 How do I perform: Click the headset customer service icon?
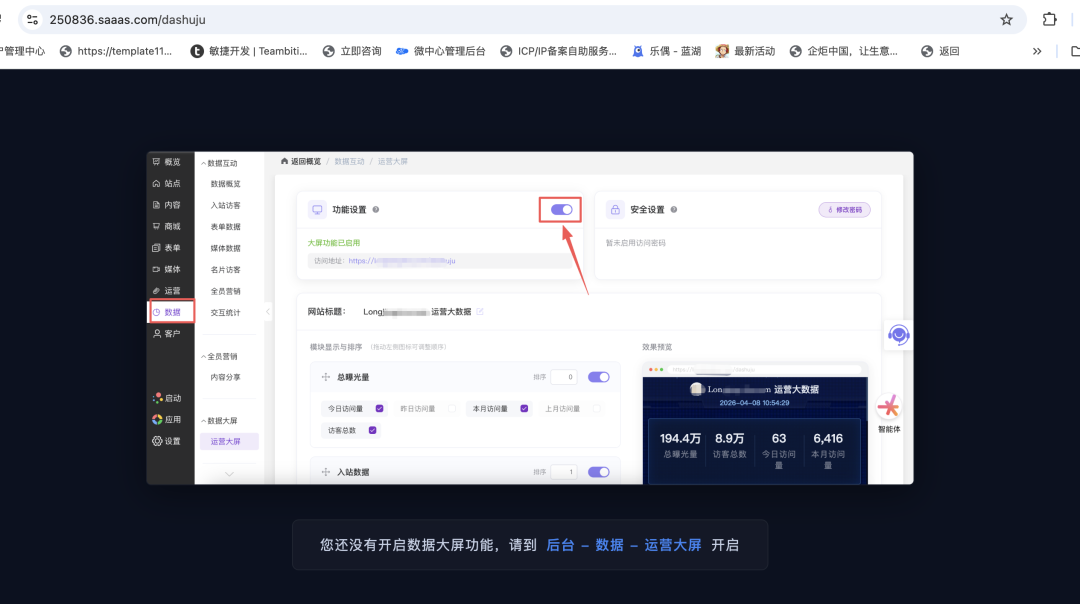click(898, 335)
